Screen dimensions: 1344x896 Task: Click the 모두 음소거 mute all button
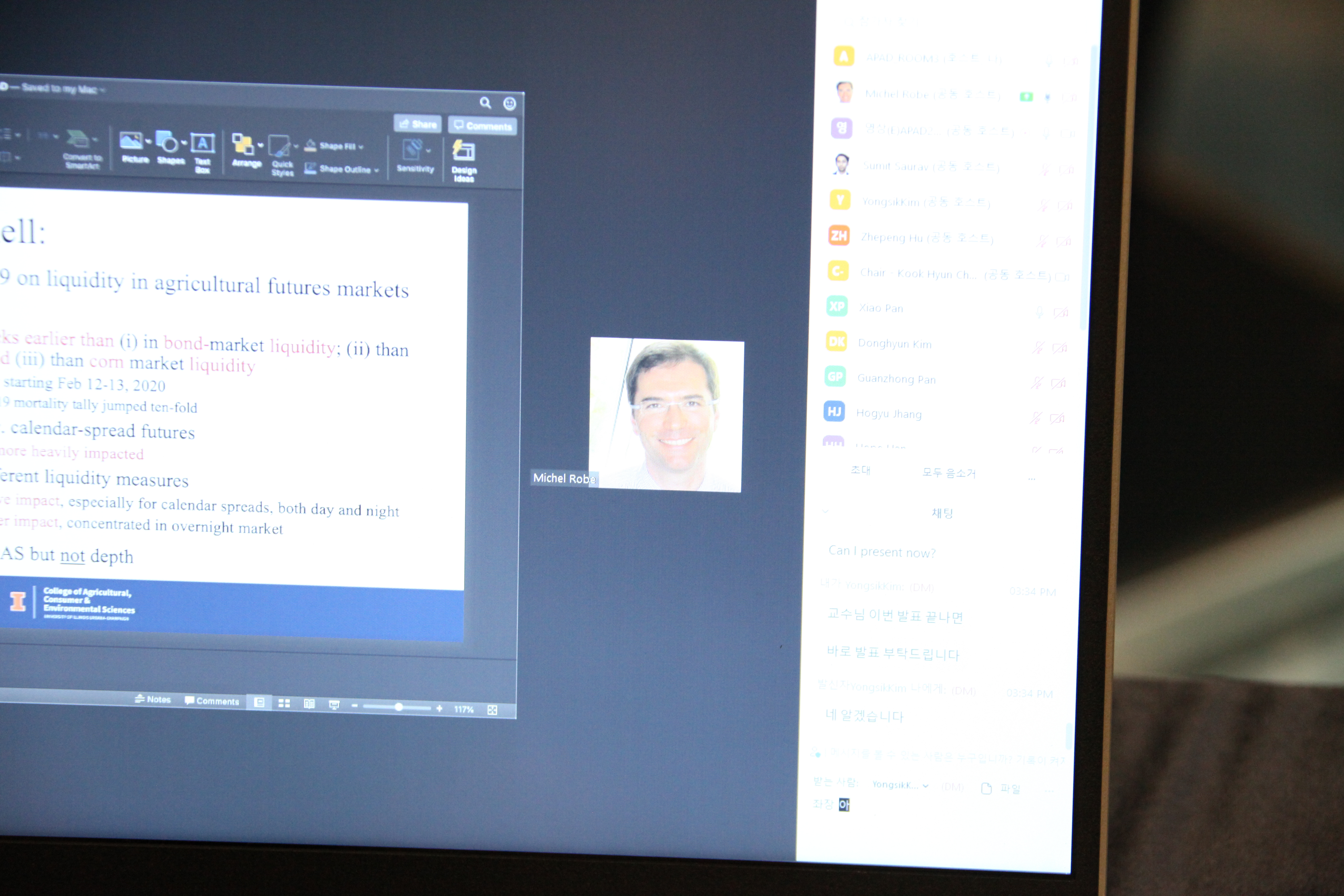949,473
